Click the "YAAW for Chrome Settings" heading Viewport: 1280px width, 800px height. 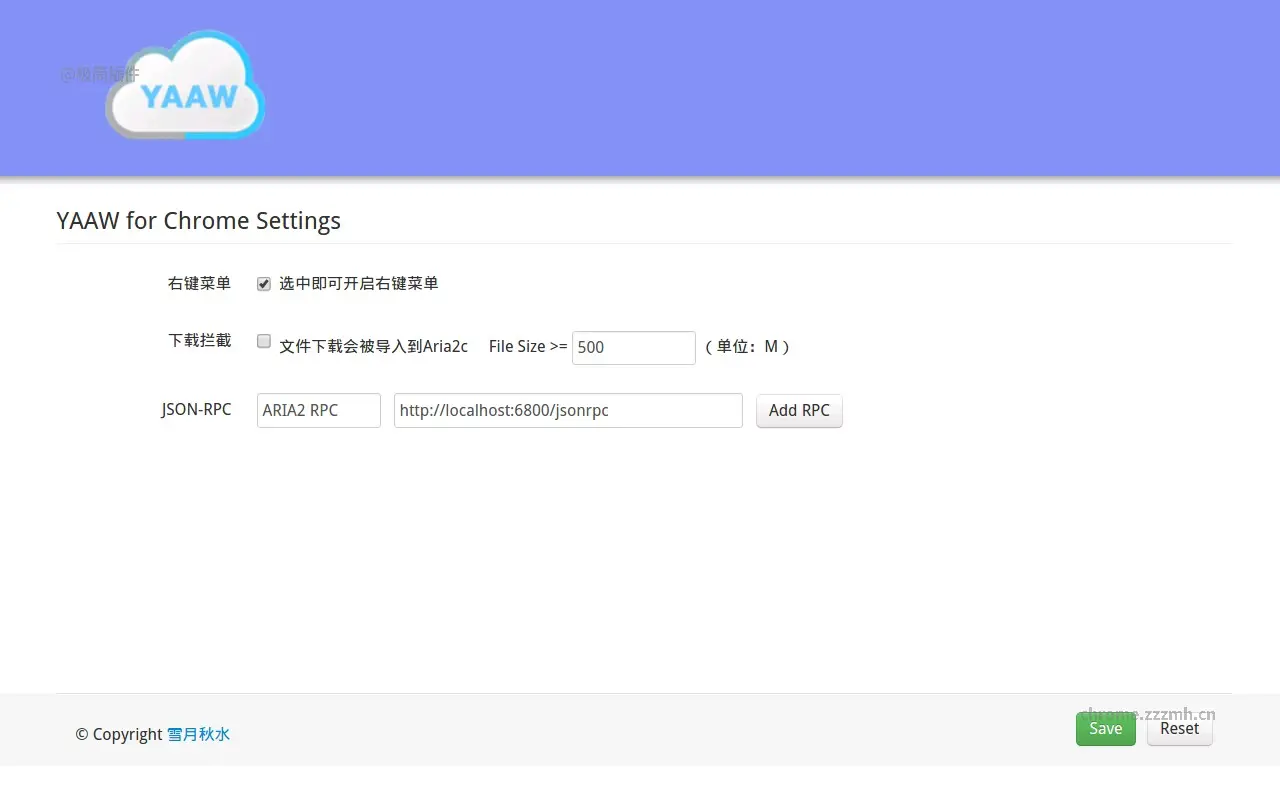199,220
